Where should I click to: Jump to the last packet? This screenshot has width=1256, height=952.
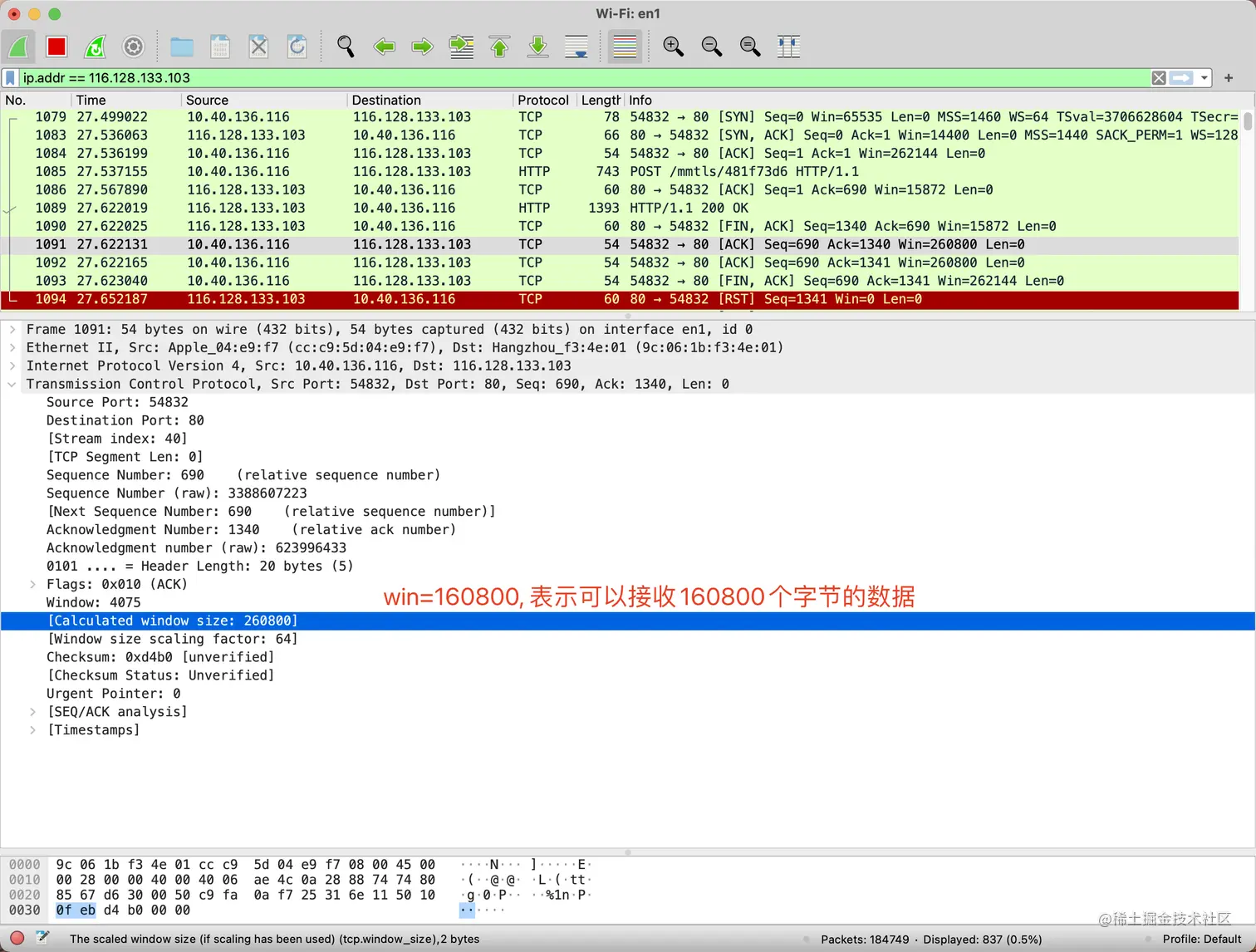pos(538,47)
